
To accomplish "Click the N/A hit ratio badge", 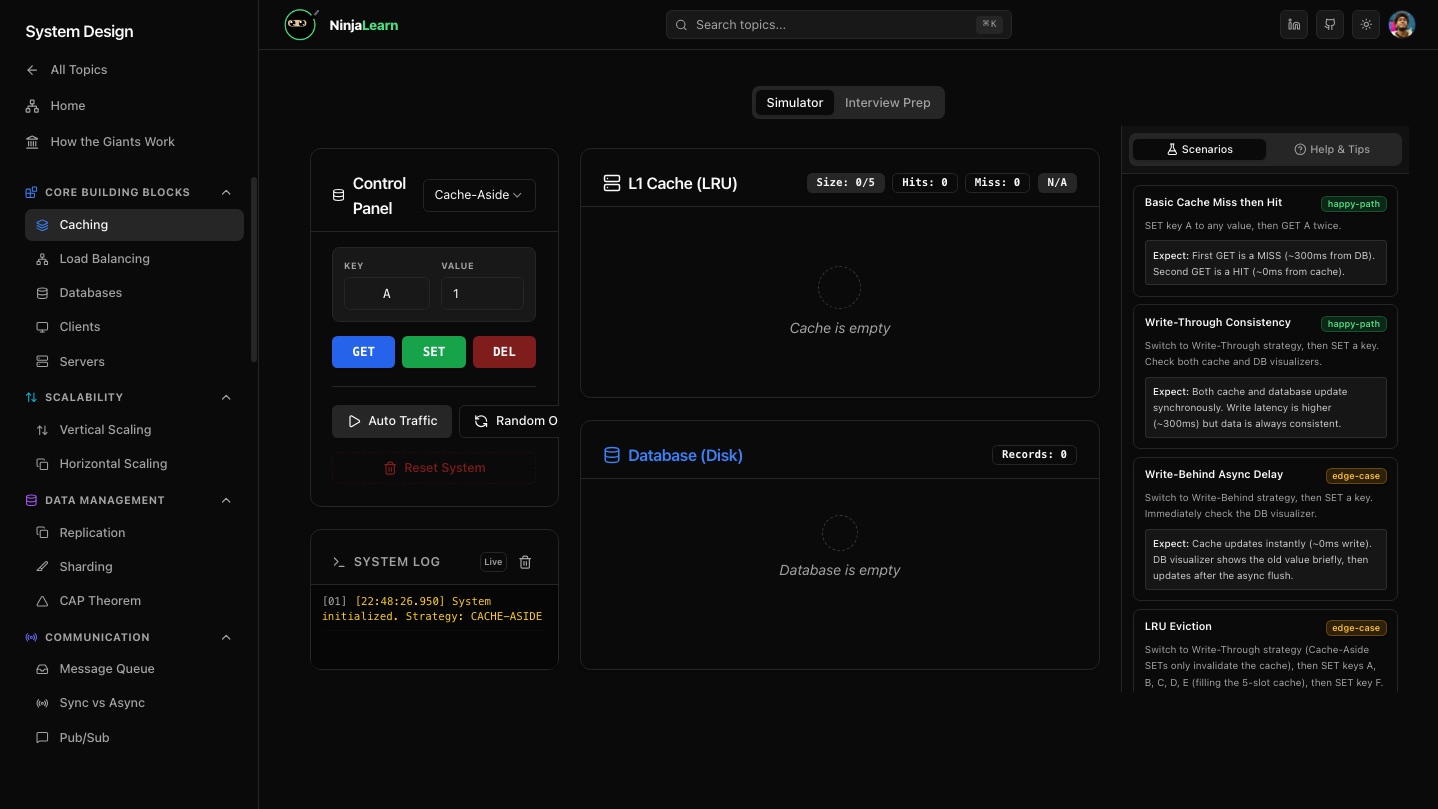I will (x=1057, y=183).
